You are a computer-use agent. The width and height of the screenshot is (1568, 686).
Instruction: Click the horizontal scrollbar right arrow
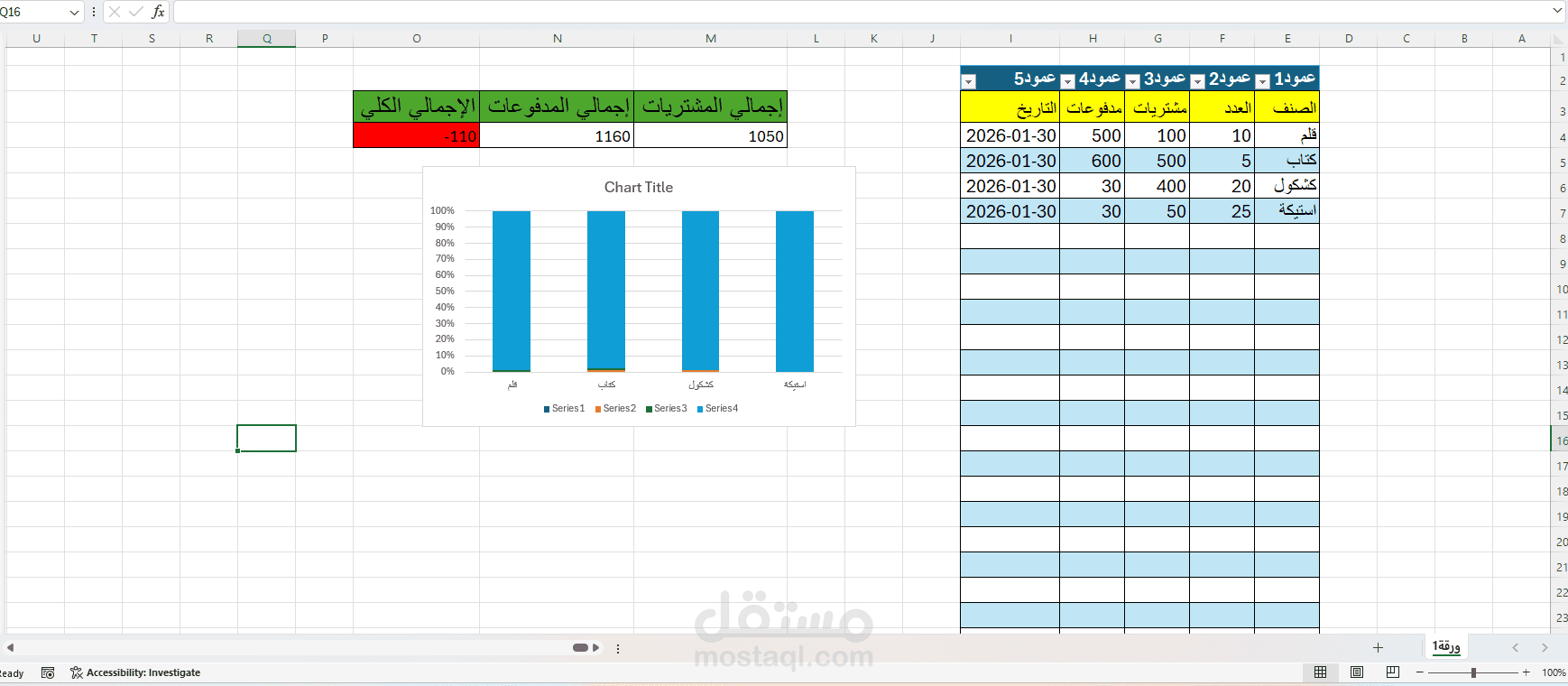(595, 647)
